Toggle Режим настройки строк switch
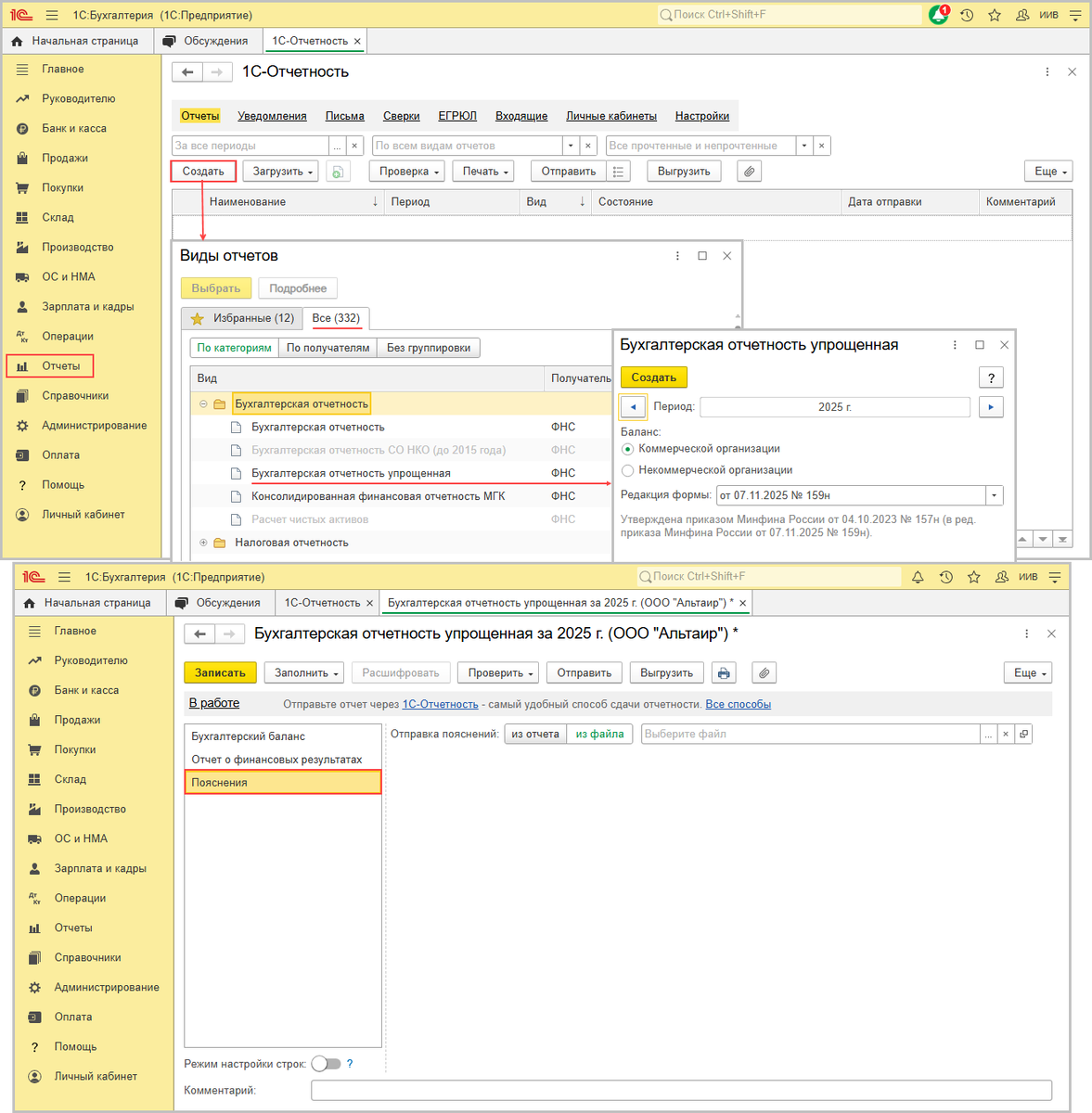Screen dimensions: 1092x1113 click(327, 1064)
